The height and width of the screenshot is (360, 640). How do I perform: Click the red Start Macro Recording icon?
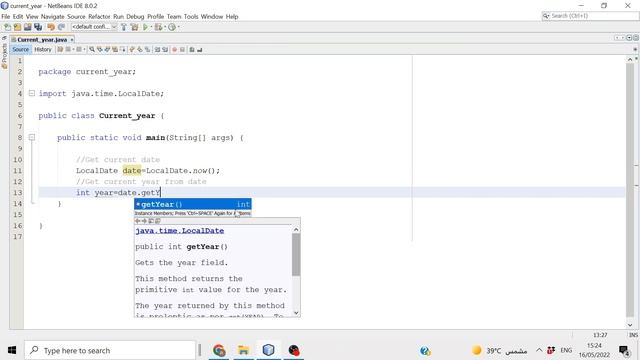pos(175,49)
